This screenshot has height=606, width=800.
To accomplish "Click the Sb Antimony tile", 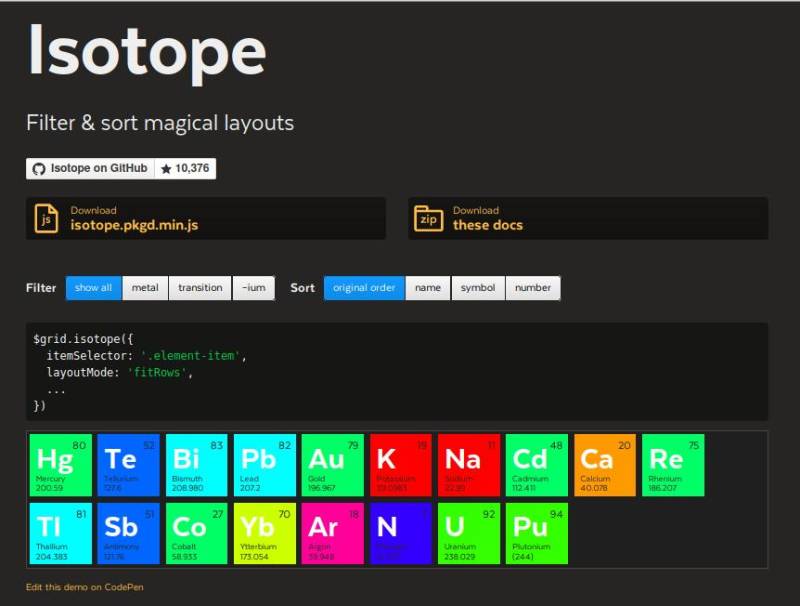I will coord(129,533).
